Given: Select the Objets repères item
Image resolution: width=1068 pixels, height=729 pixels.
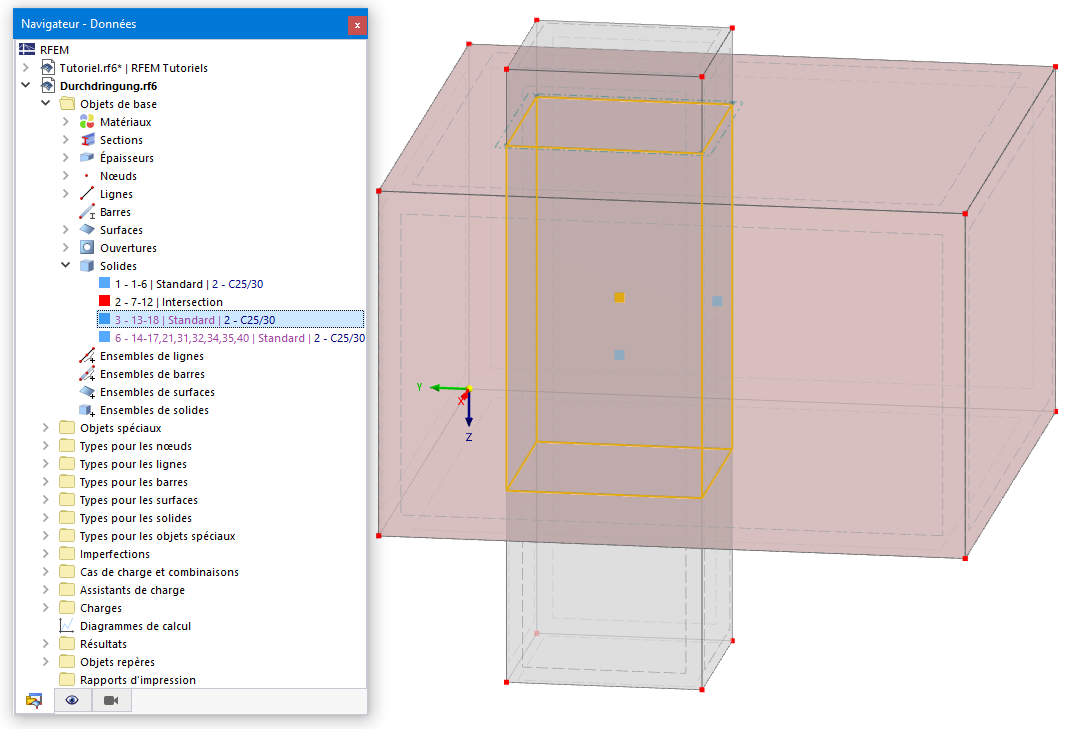Looking at the screenshot, I should pos(117,662).
